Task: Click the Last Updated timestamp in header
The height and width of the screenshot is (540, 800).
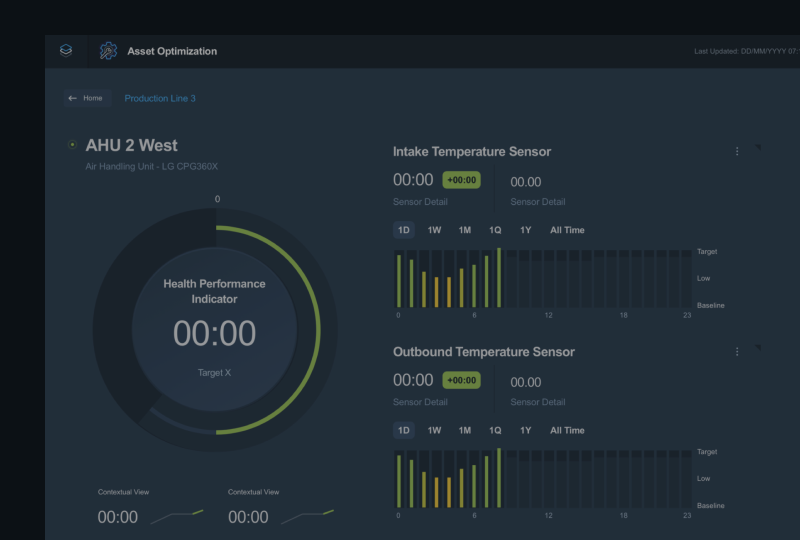Action: [x=747, y=51]
